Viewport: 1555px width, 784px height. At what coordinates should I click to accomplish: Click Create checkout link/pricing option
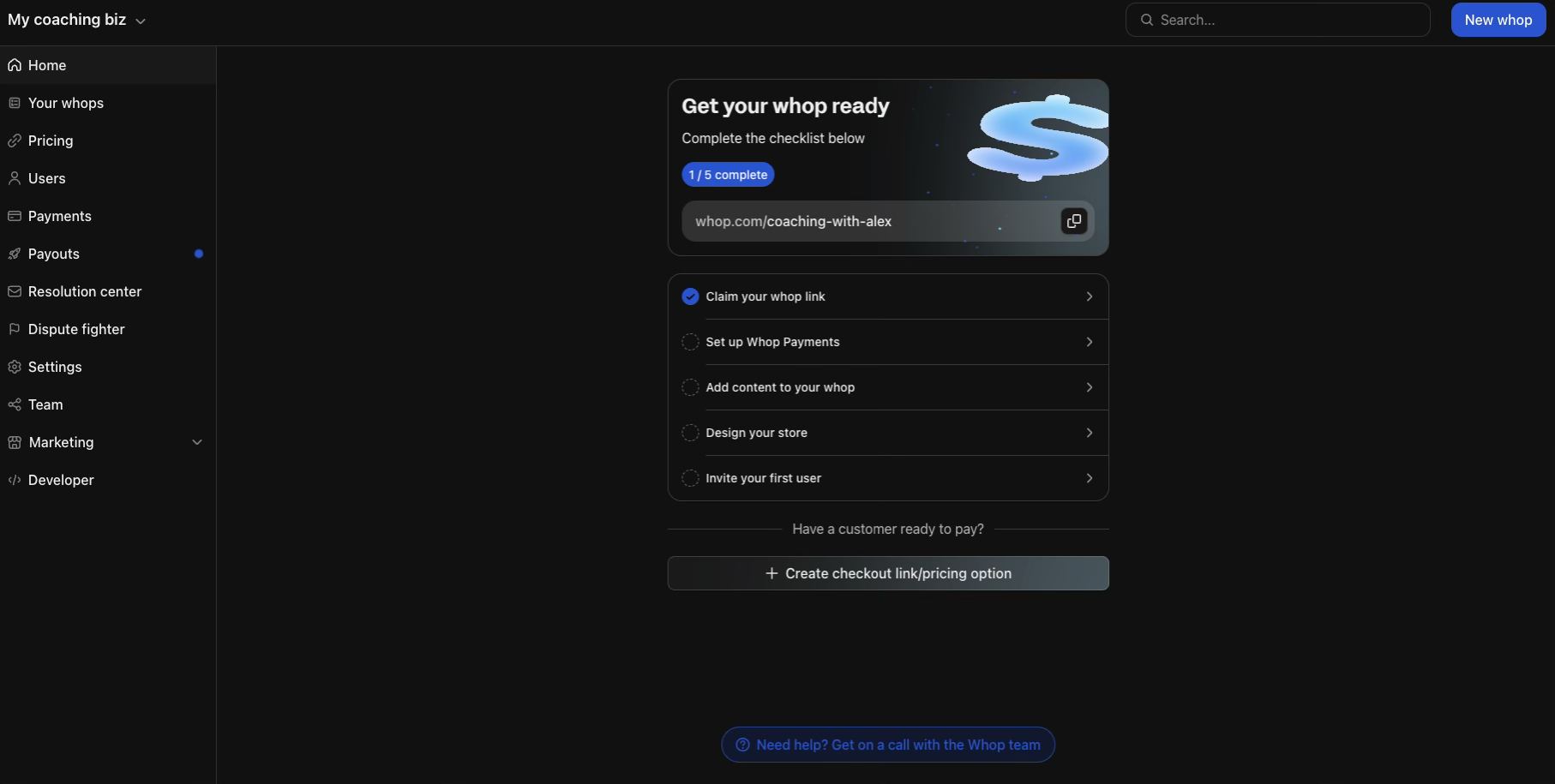pos(888,573)
